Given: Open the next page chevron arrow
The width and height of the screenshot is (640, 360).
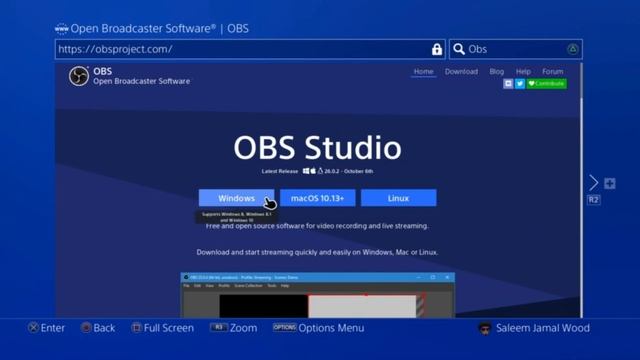Looking at the screenshot, I should click(x=593, y=183).
